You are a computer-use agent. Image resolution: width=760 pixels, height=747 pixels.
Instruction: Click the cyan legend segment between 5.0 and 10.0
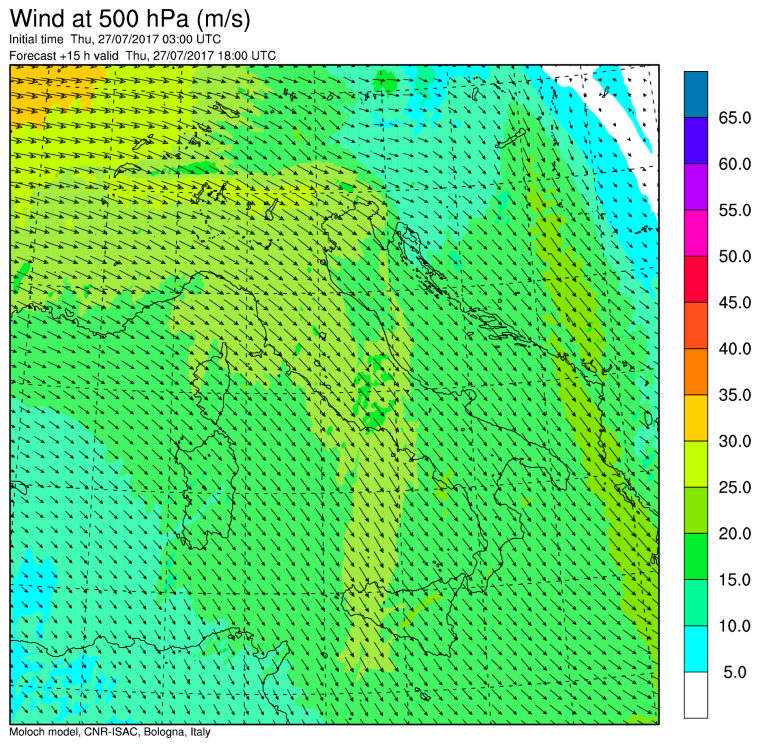[x=696, y=649]
